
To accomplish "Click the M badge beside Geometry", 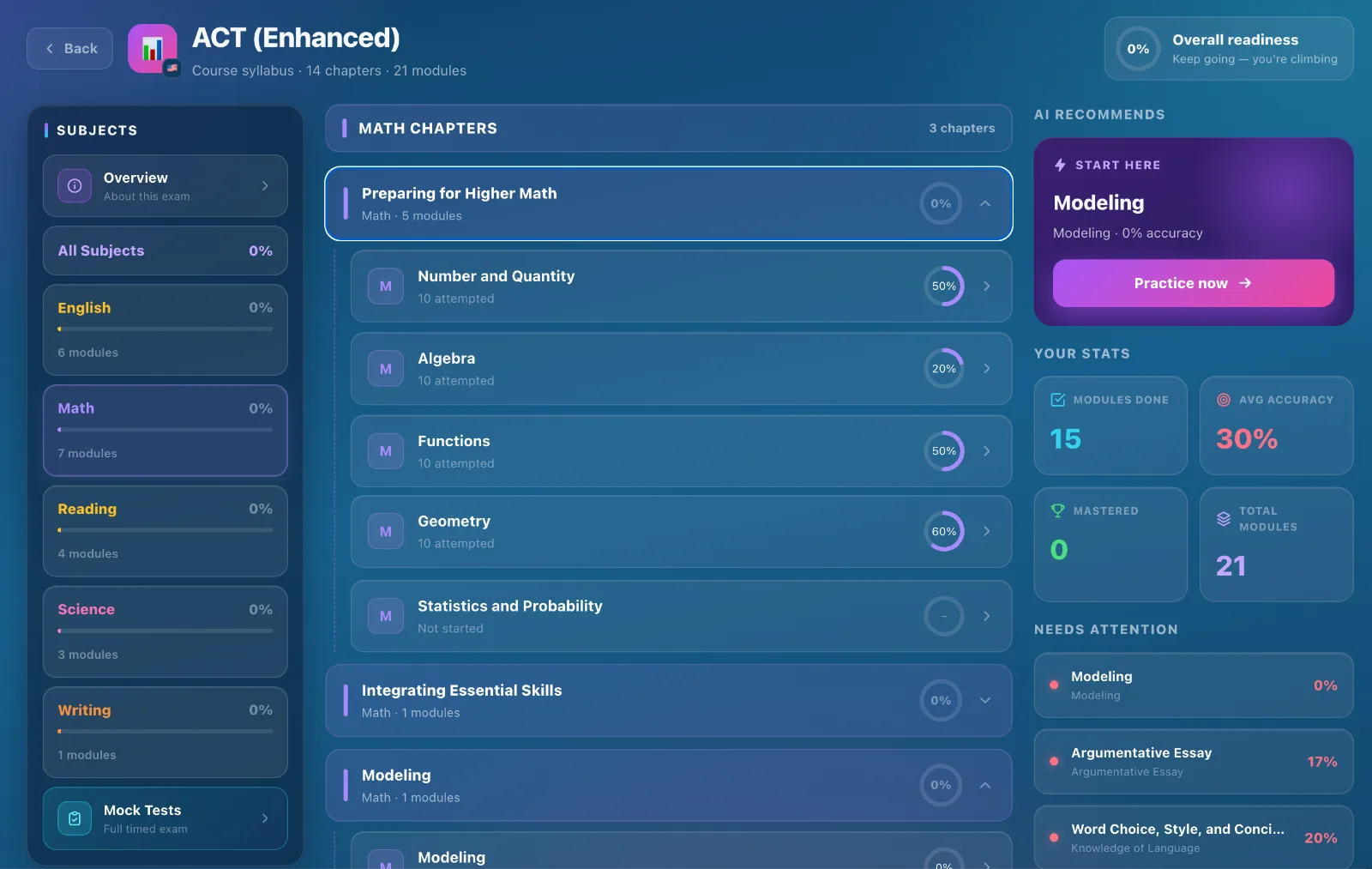I will pos(386,532).
